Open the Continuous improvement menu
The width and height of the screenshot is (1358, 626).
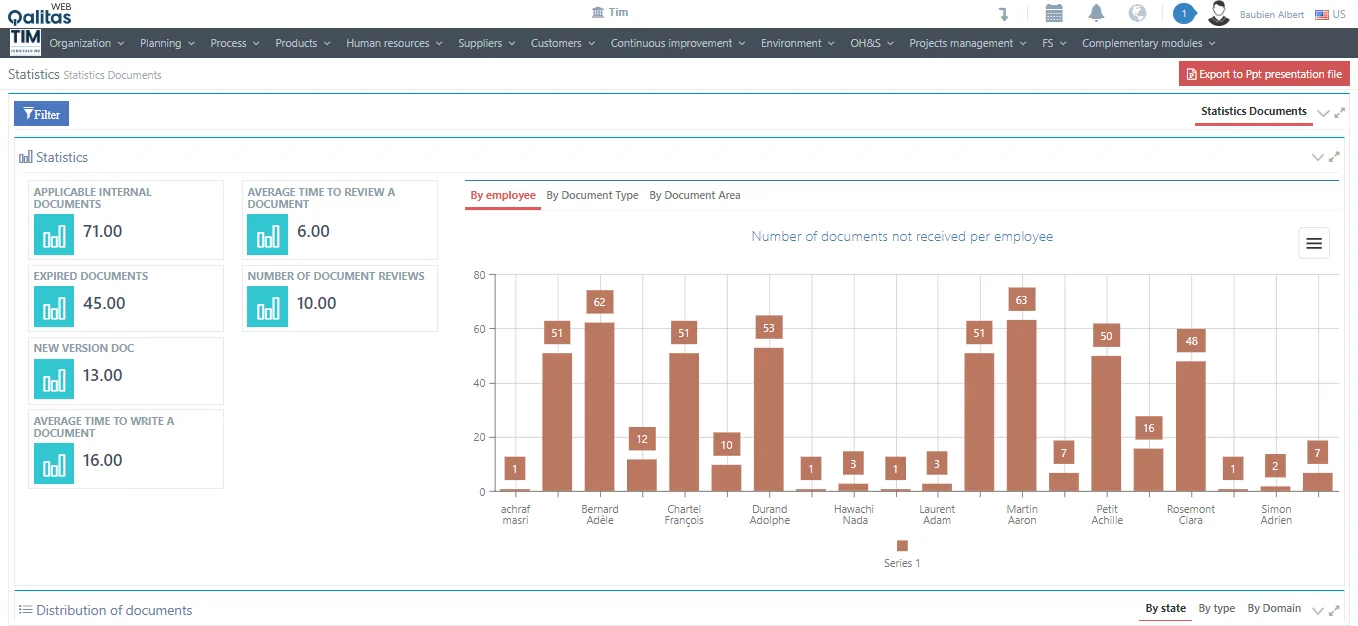coord(678,43)
